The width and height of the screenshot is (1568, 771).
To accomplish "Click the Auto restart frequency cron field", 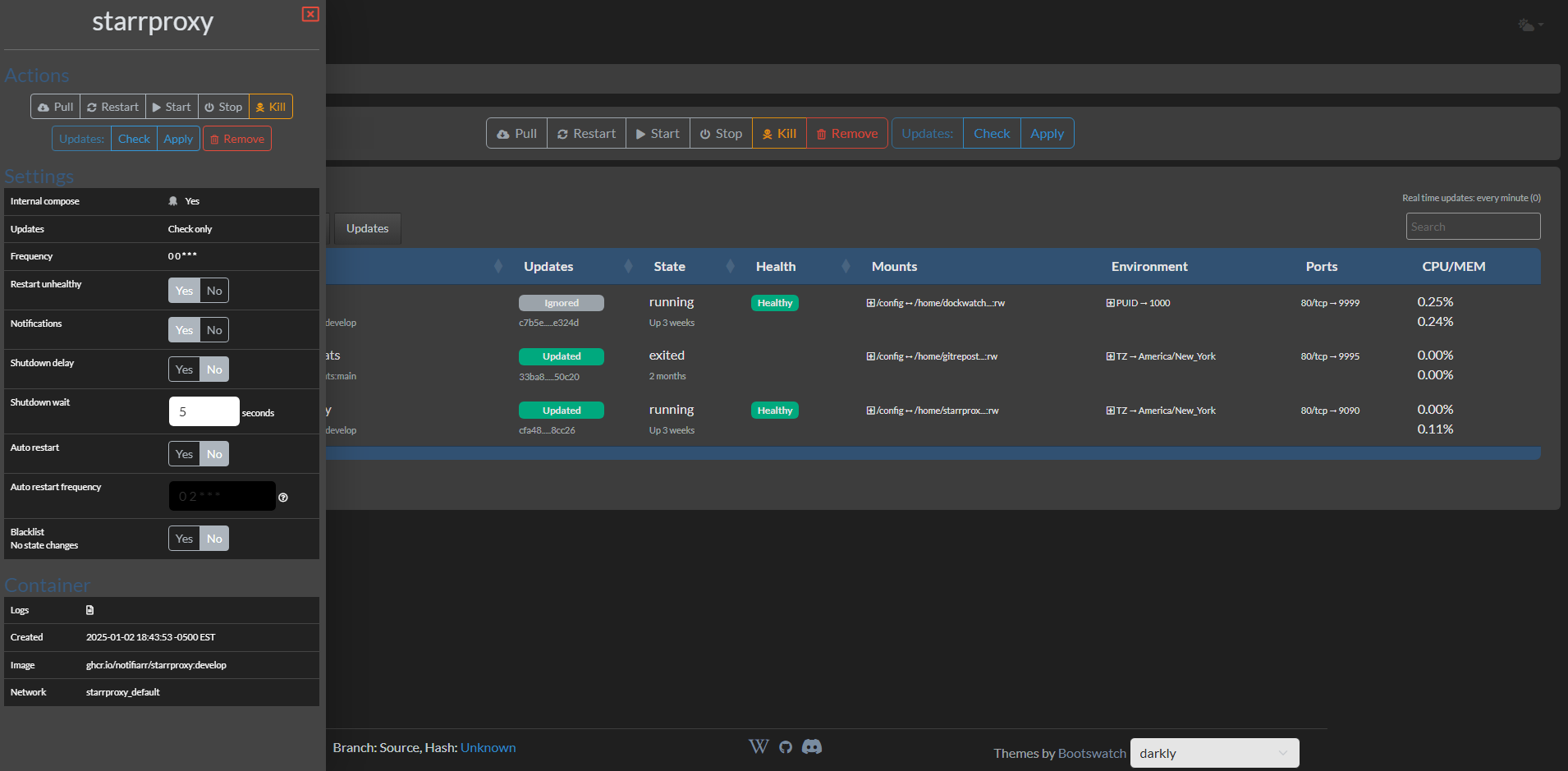I will pyautogui.click(x=222, y=496).
